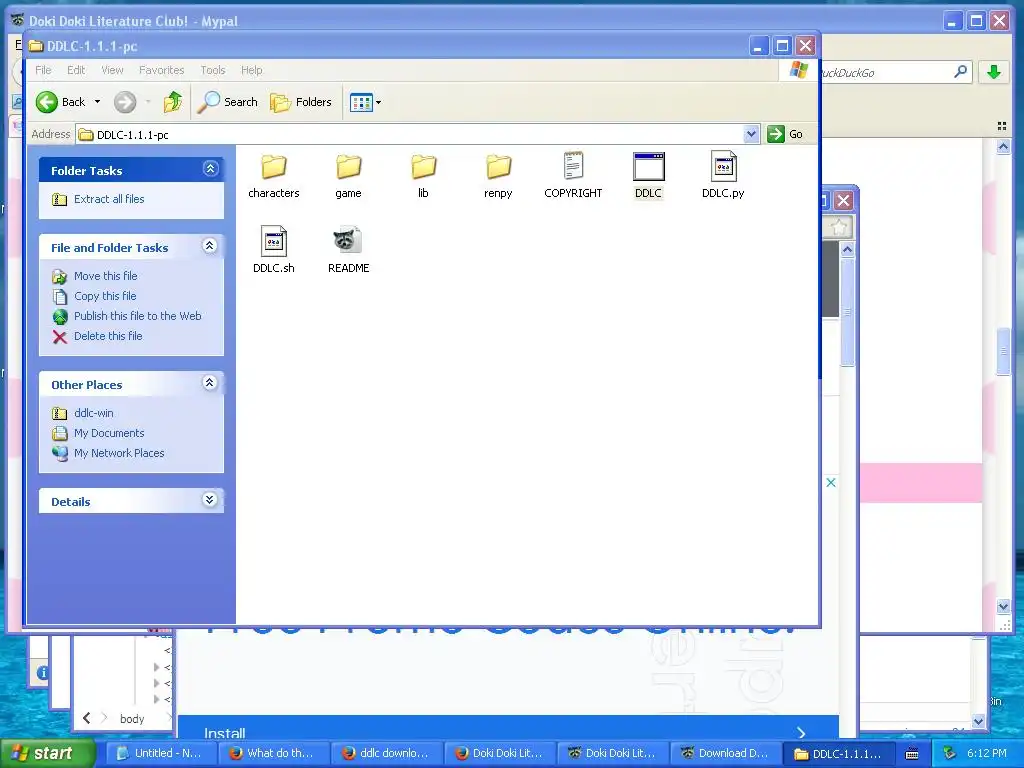
Task: Open the lib folder
Action: (423, 175)
